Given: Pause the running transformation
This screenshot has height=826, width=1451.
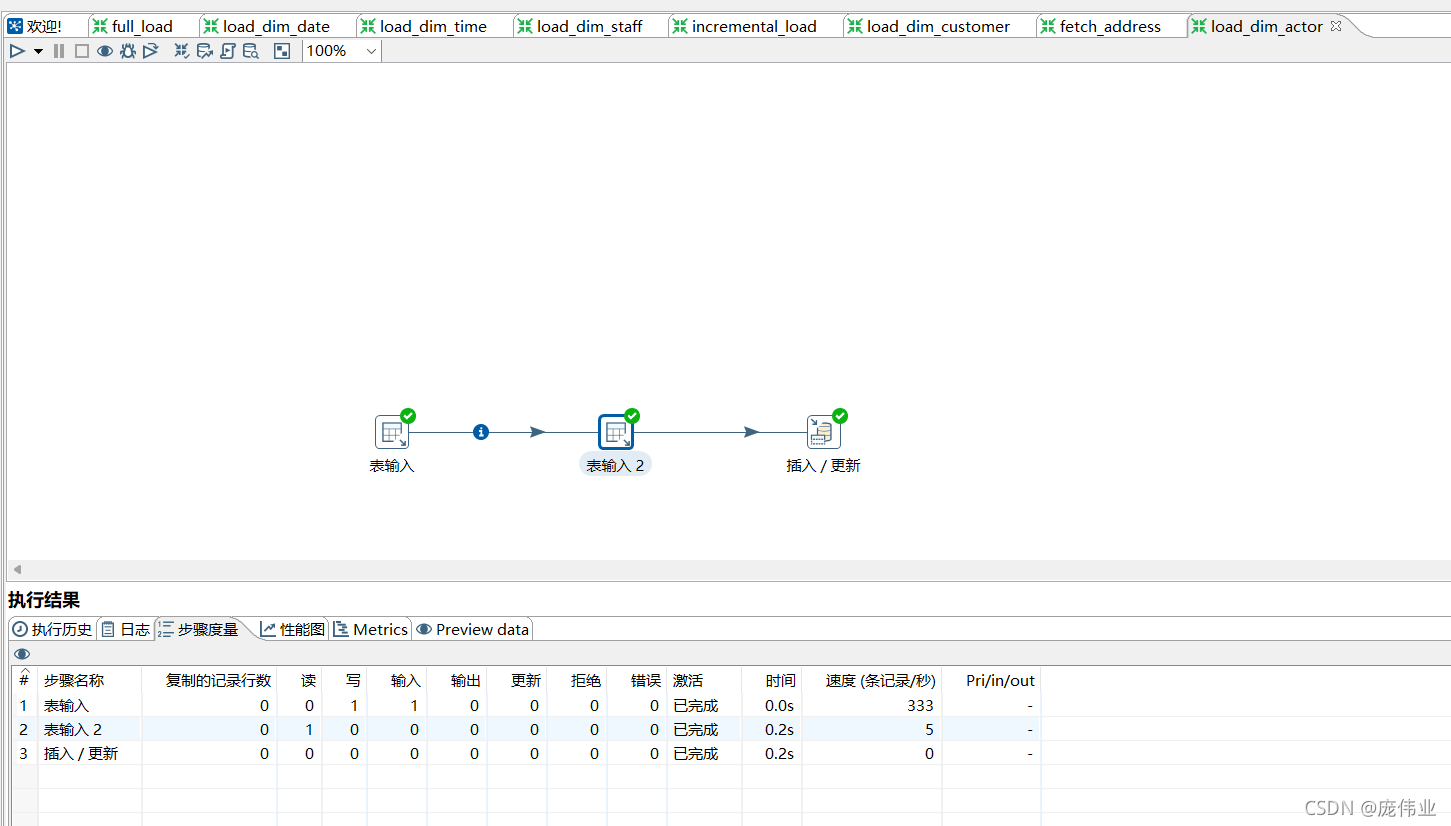Looking at the screenshot, I should coord(59,51).
